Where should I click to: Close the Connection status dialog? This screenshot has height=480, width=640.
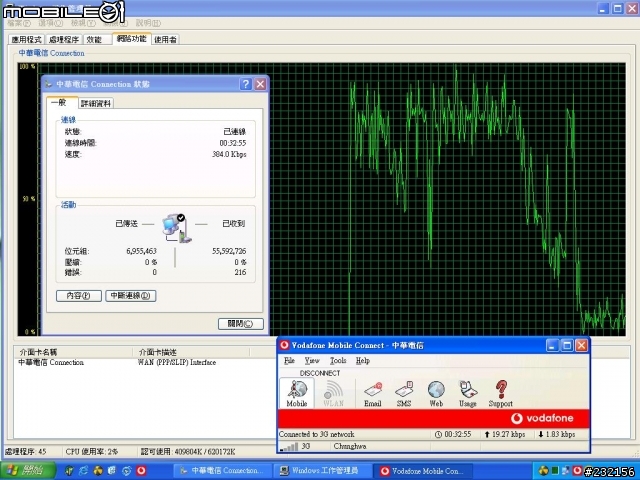(x=260, y=84)
